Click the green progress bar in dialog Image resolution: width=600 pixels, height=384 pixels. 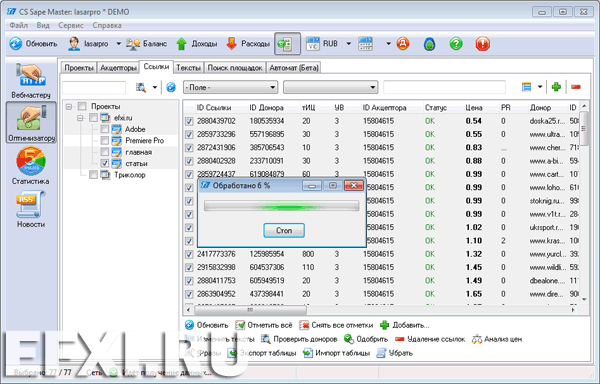point(282,206)
